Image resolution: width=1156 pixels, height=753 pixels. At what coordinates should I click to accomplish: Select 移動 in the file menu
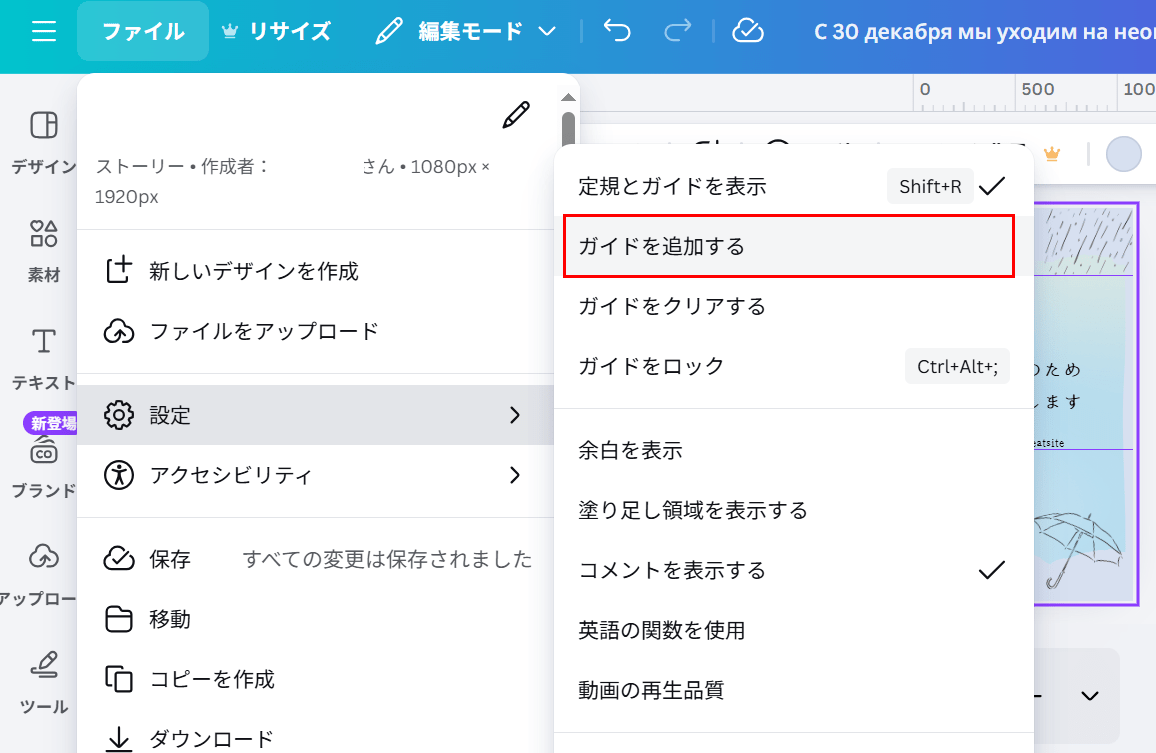316,619
